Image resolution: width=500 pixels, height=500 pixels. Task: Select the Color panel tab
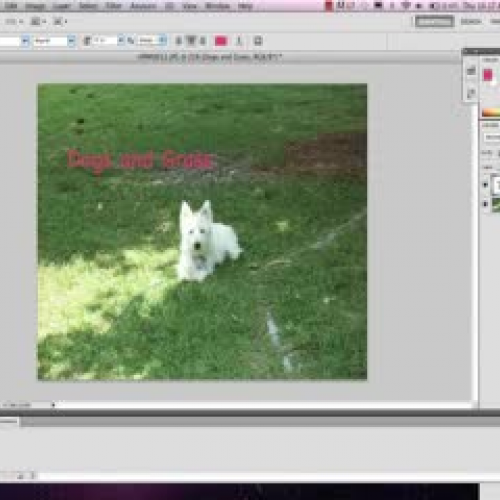click(x=490, y=60)
